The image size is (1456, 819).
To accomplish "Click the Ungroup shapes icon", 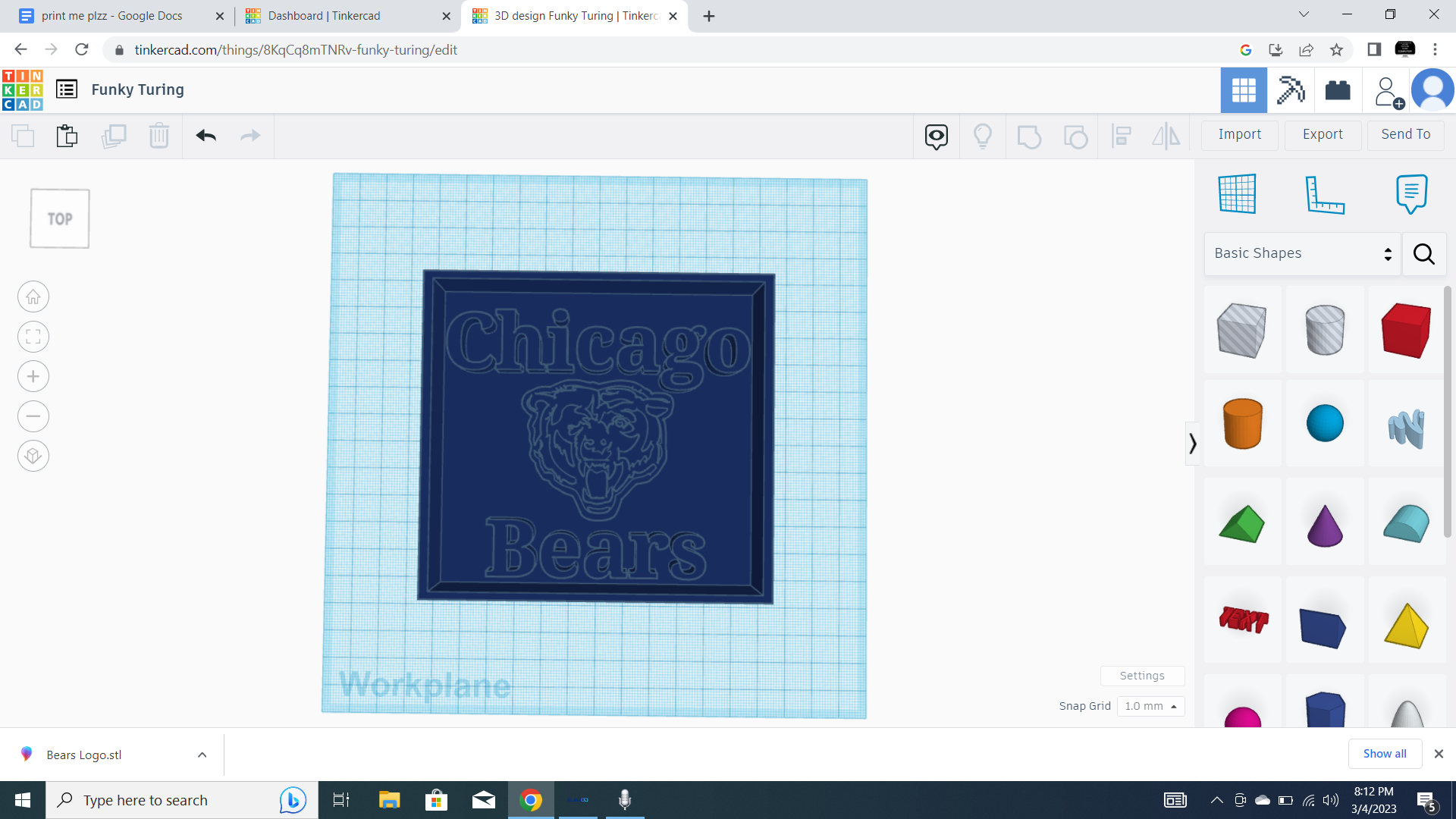I will [1075, 136].
